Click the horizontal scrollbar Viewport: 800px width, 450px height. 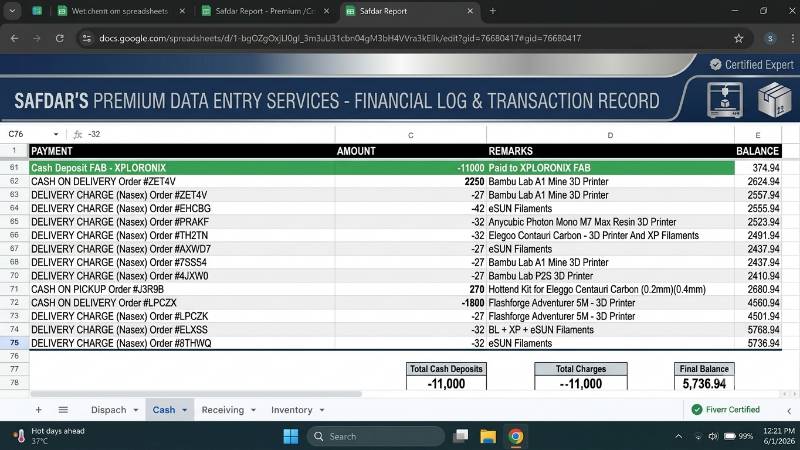point(196,394)
